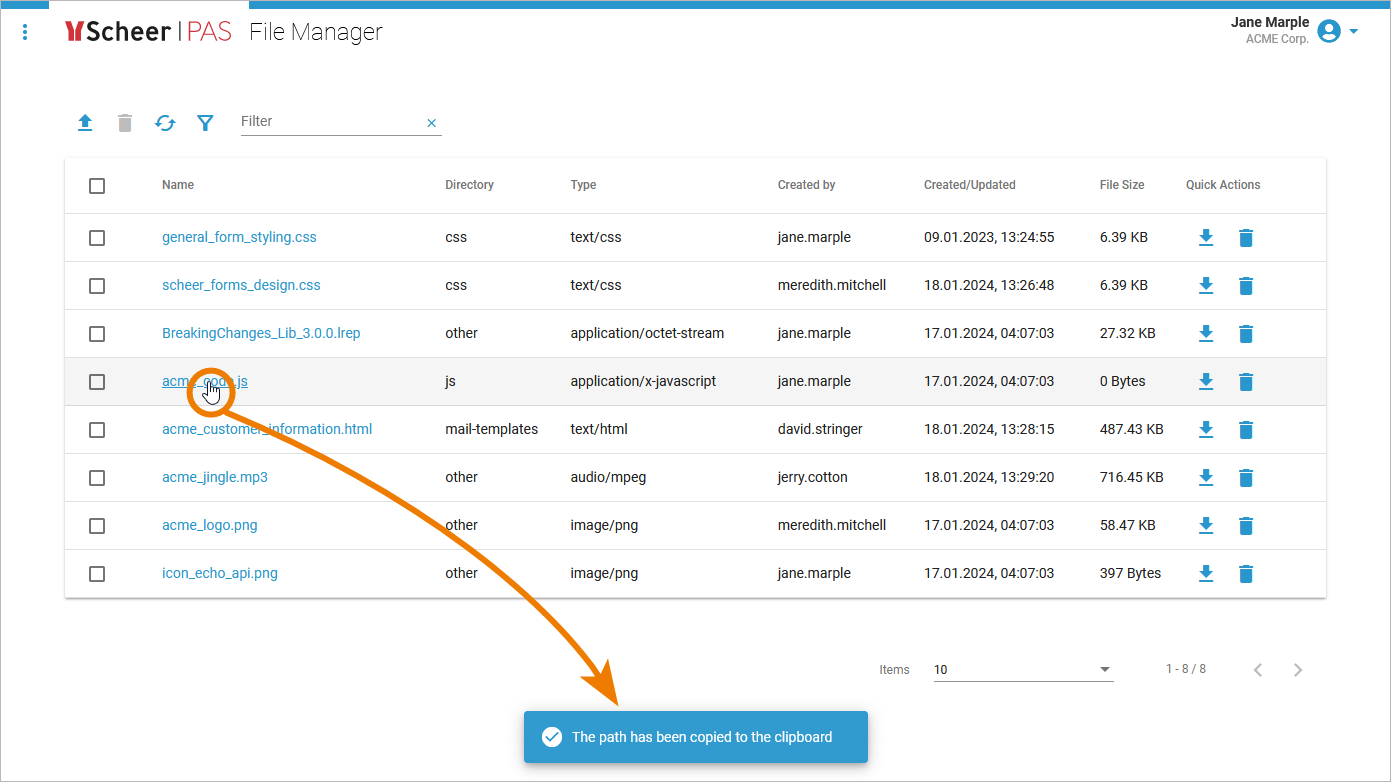This screenshot has height=782, width=1391.
Task: Check the BreakingChanges_Lib_3.0.0.lrep row checkbox
Action: [x=97, y=334]
